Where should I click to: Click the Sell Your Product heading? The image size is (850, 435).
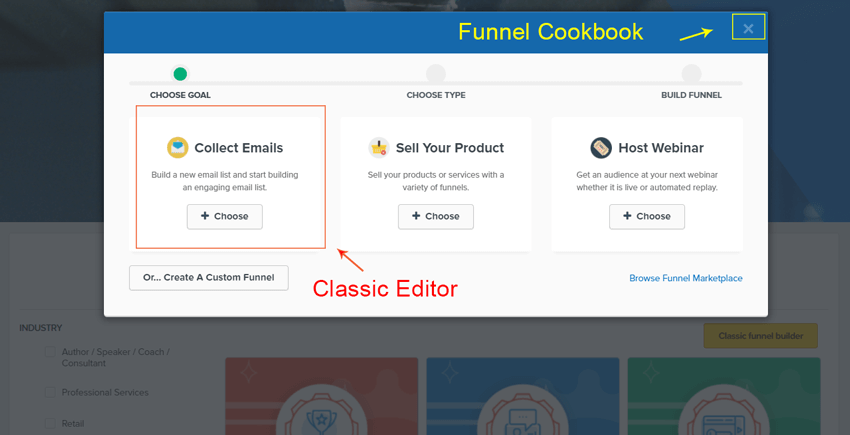(450, 148)
